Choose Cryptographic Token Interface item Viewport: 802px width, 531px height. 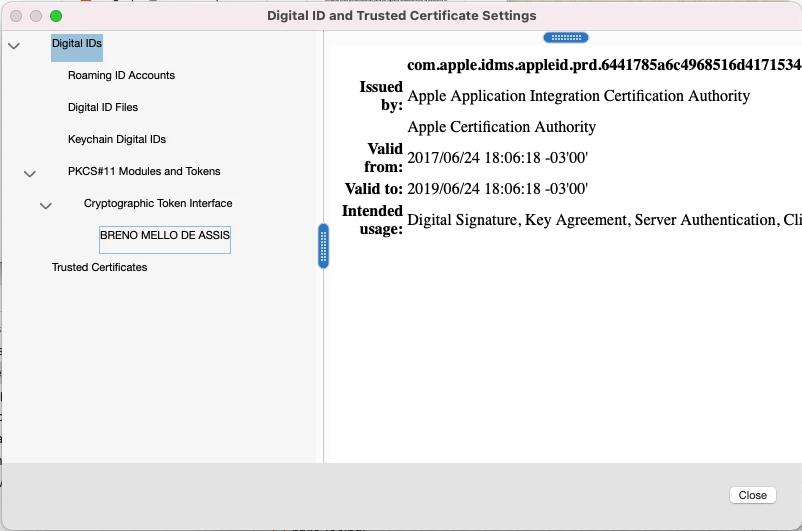pyautogui.click(x=158, y=203)
